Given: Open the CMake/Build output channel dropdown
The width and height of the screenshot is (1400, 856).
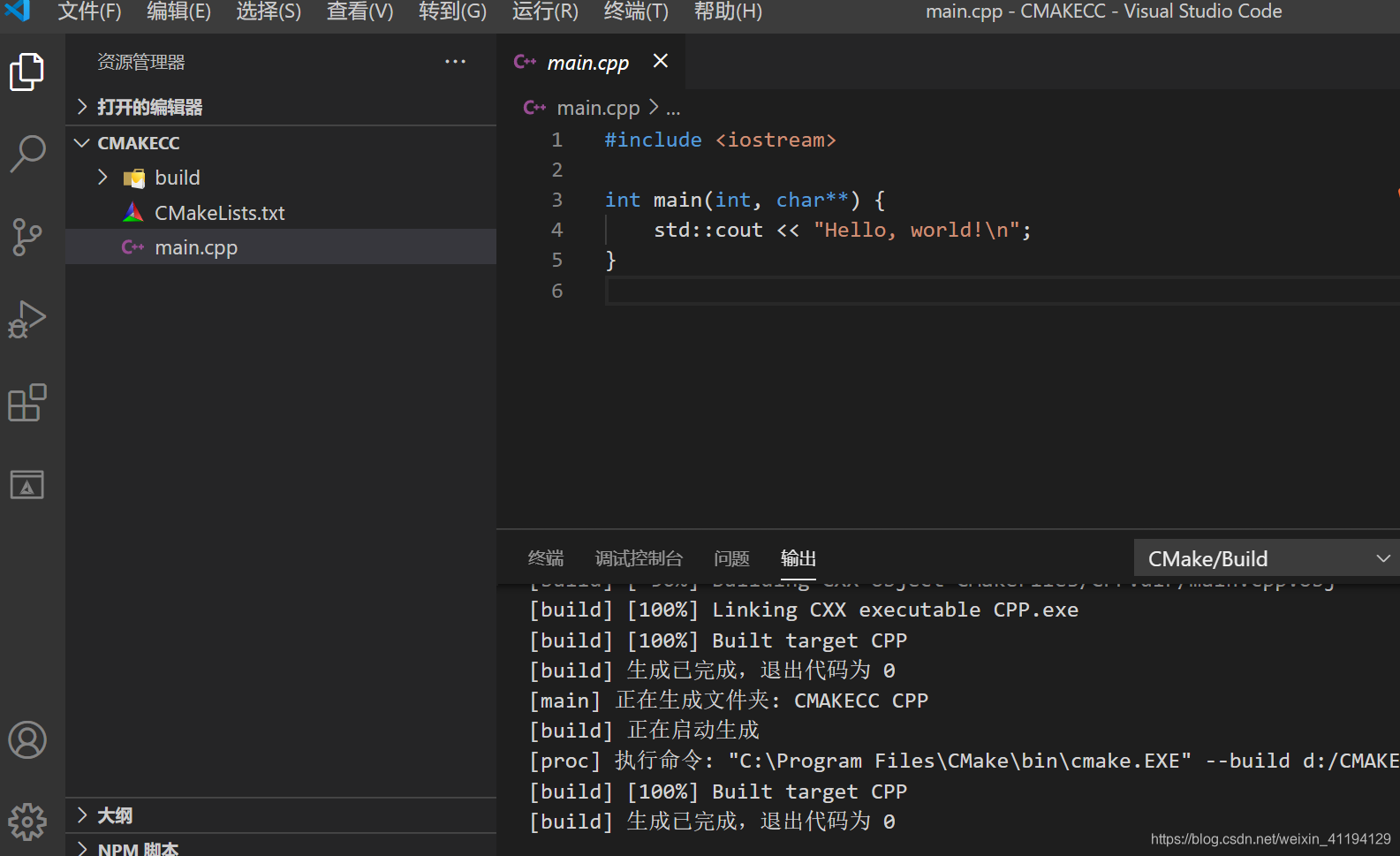Looking at the screenshot, I should click(x=1267, y=558).
